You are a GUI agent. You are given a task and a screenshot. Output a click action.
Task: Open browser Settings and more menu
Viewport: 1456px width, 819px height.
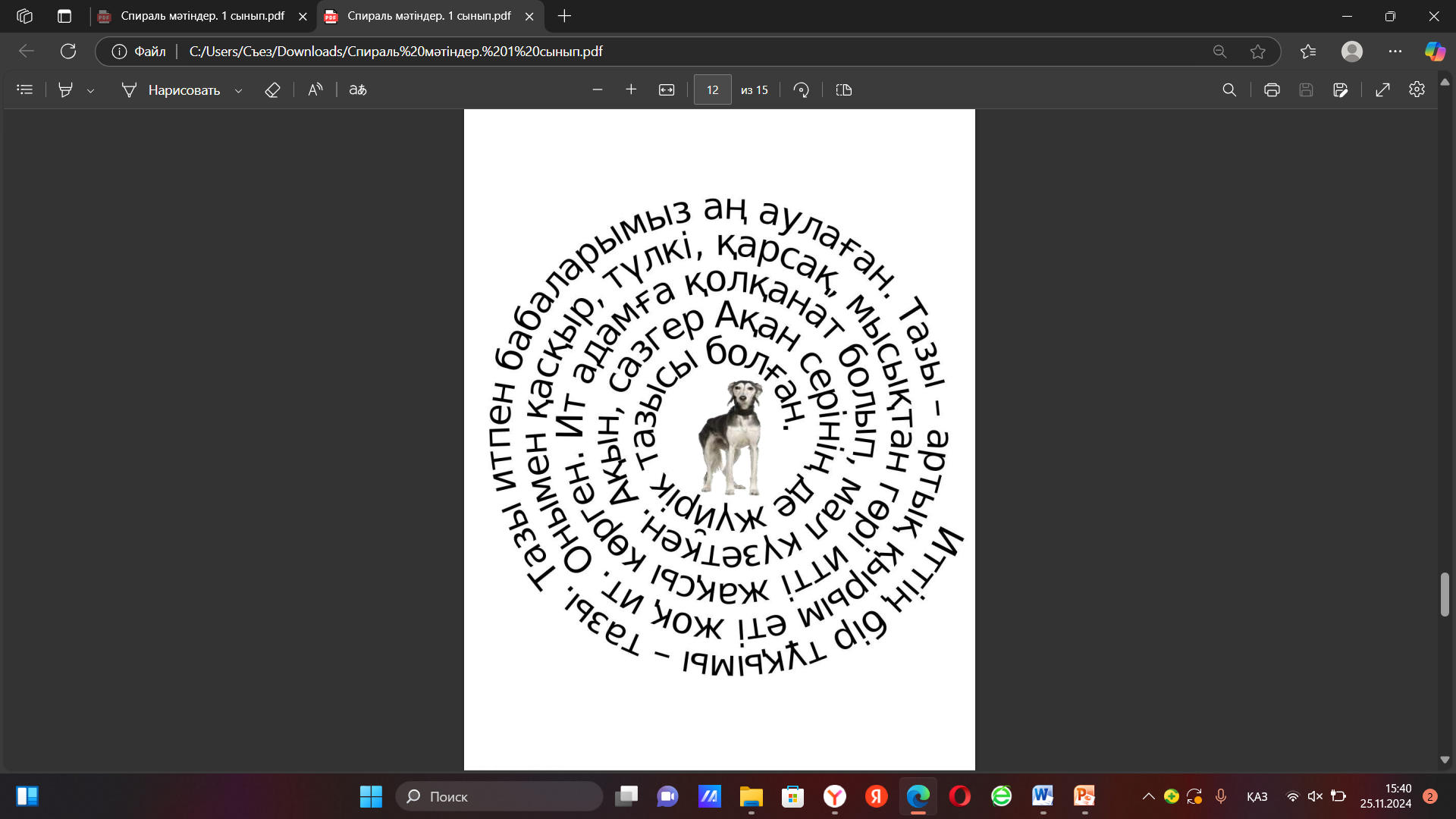1395,51
